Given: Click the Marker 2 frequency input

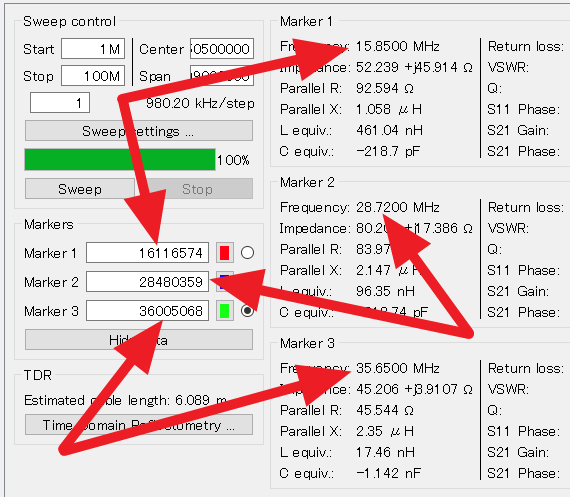Looking at the screenshot, I should tap(148, 282).
